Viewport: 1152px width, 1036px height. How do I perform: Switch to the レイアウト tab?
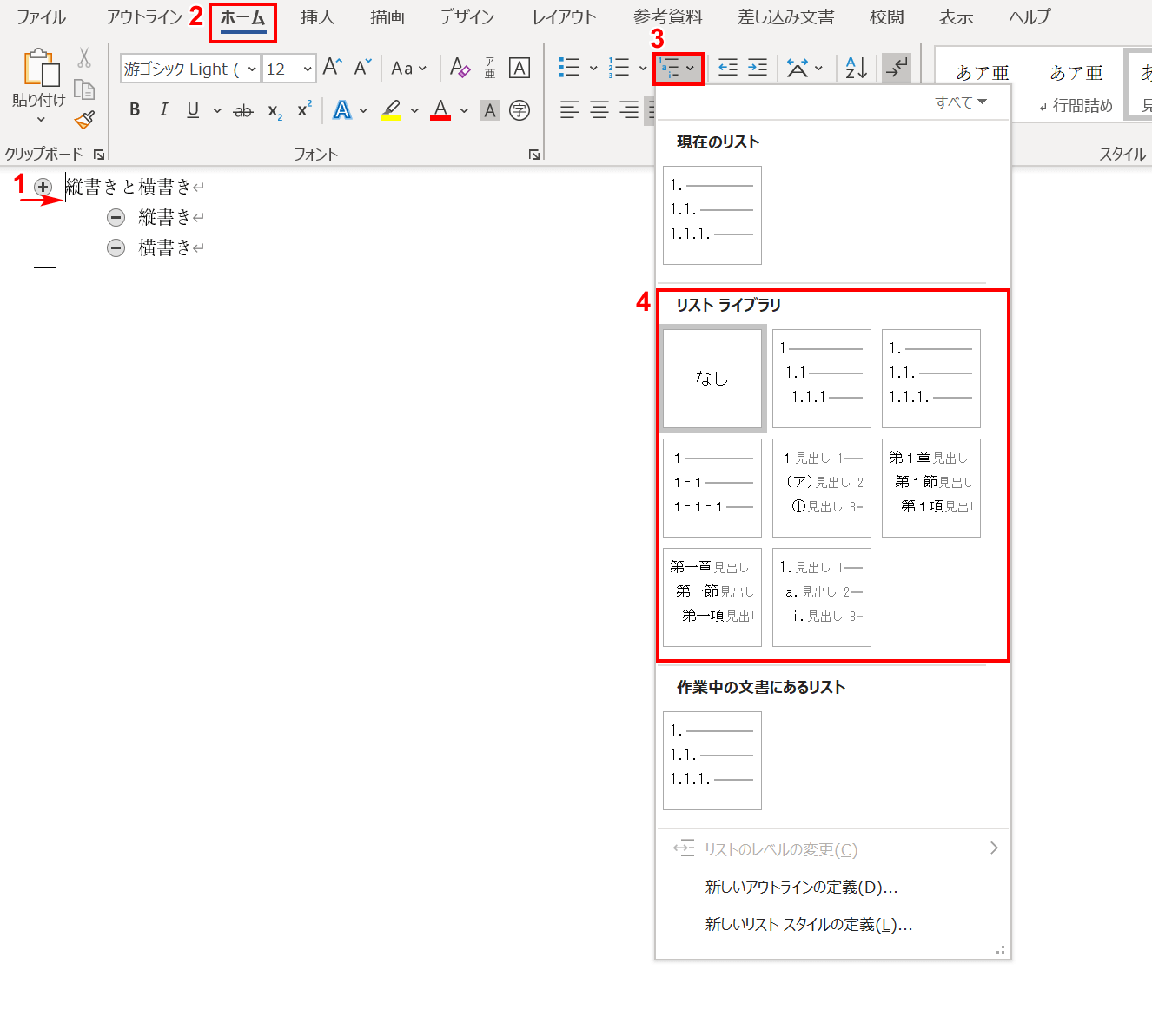pos(565,17)
